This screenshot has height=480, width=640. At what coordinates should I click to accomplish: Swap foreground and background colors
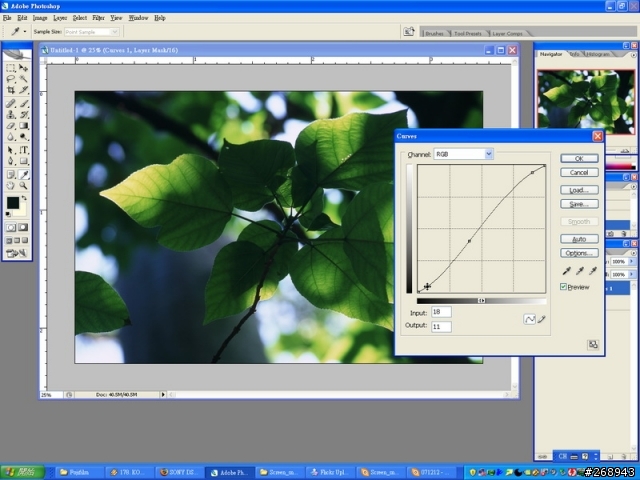coord(24,198)
